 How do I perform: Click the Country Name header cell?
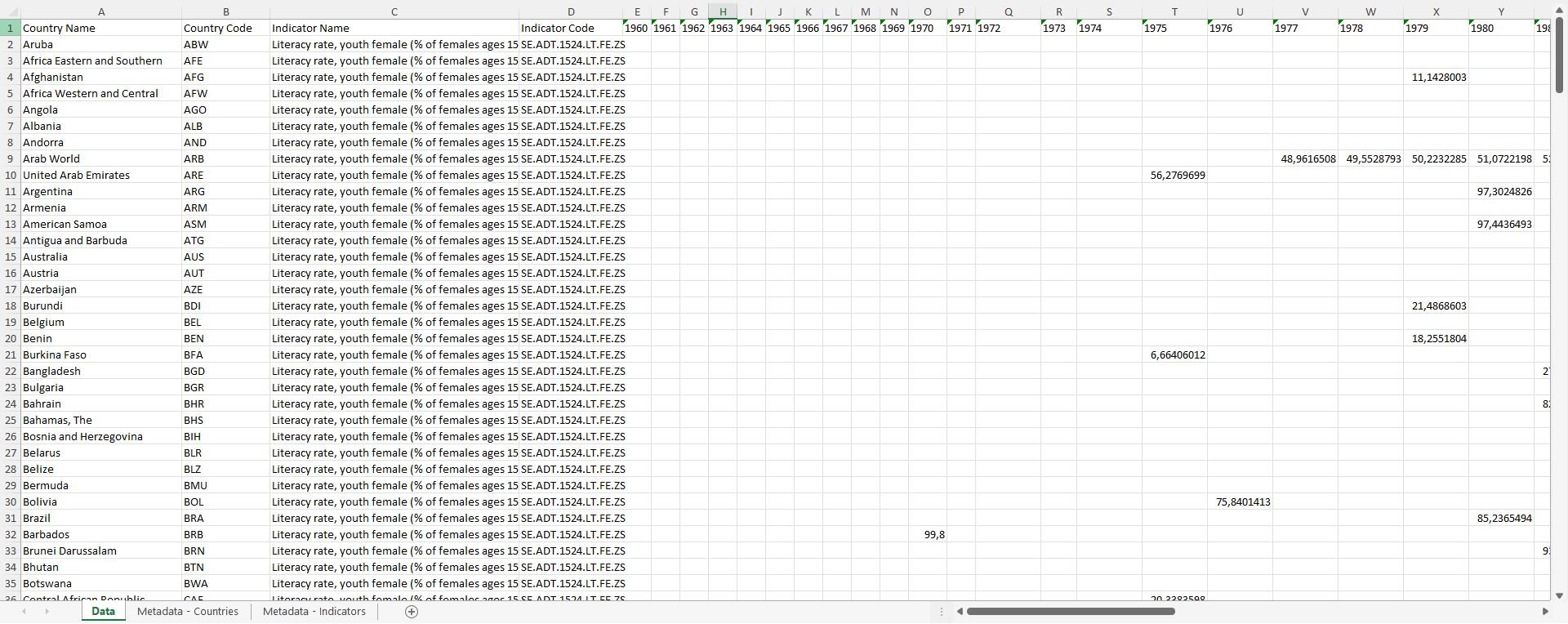click(x=101, y=28)
